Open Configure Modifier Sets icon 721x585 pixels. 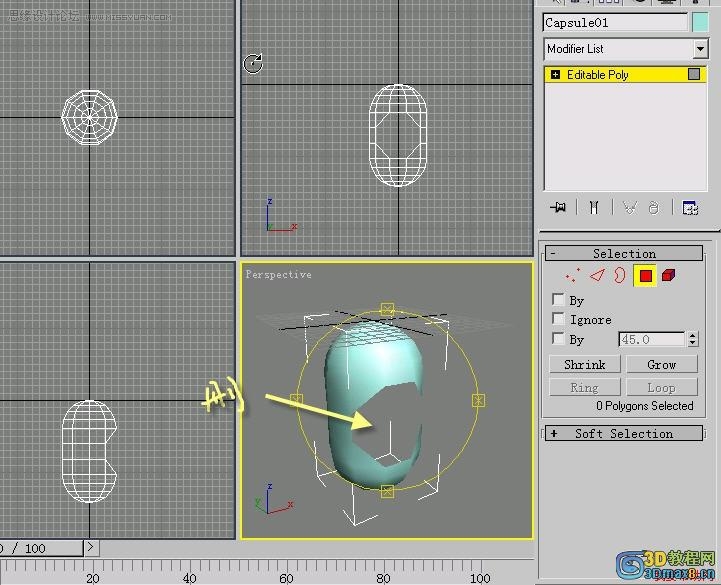point(690,208)
